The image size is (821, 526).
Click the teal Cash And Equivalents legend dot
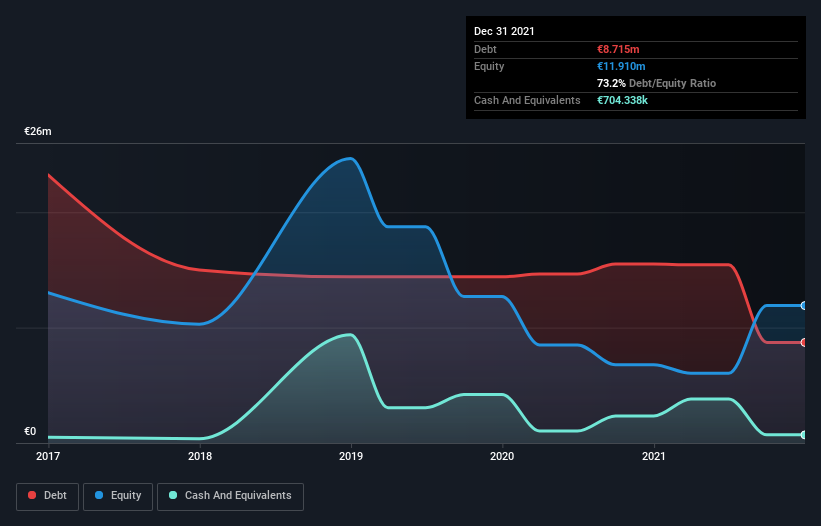(173, 495)
